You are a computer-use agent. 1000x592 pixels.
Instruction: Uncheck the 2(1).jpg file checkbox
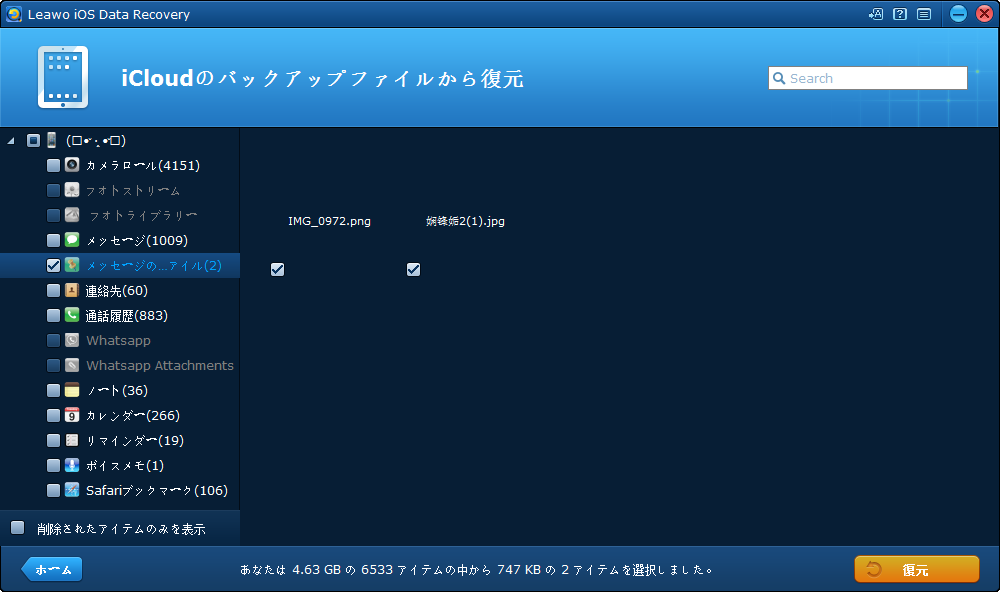pyautogui.click(x=413, y=269)
